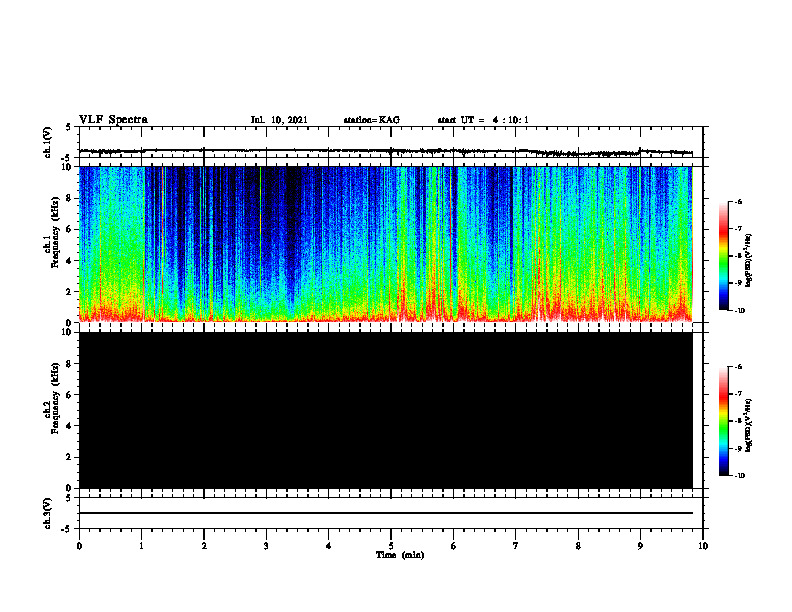The width and height of the screenshot is (792, 612).
Task: Click the flat ch.3 voltage trace line
Action: (385, 513)
